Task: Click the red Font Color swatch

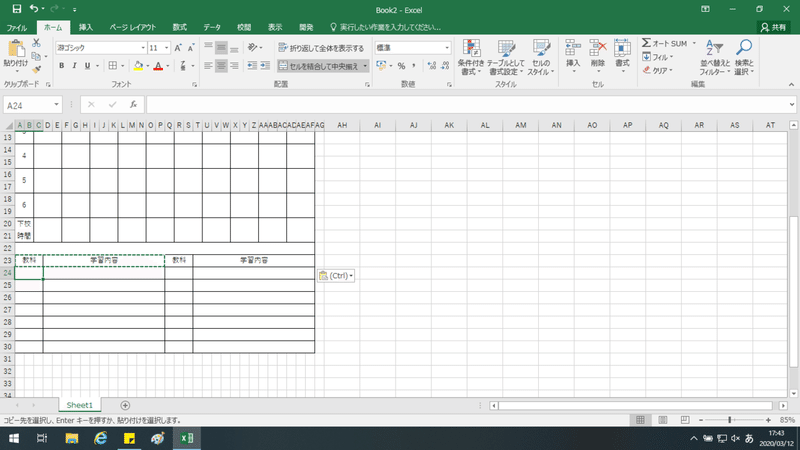Action: pyautogui.click(x=158, y=66)
